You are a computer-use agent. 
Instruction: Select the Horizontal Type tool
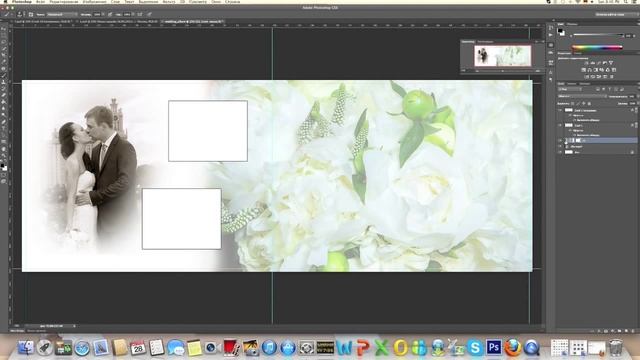(x=4, y=128)
